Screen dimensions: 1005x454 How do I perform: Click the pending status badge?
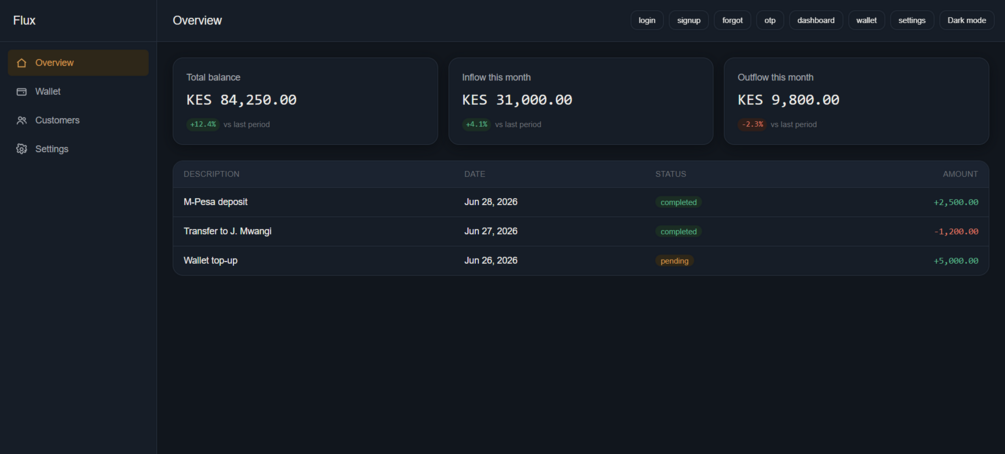674,261
